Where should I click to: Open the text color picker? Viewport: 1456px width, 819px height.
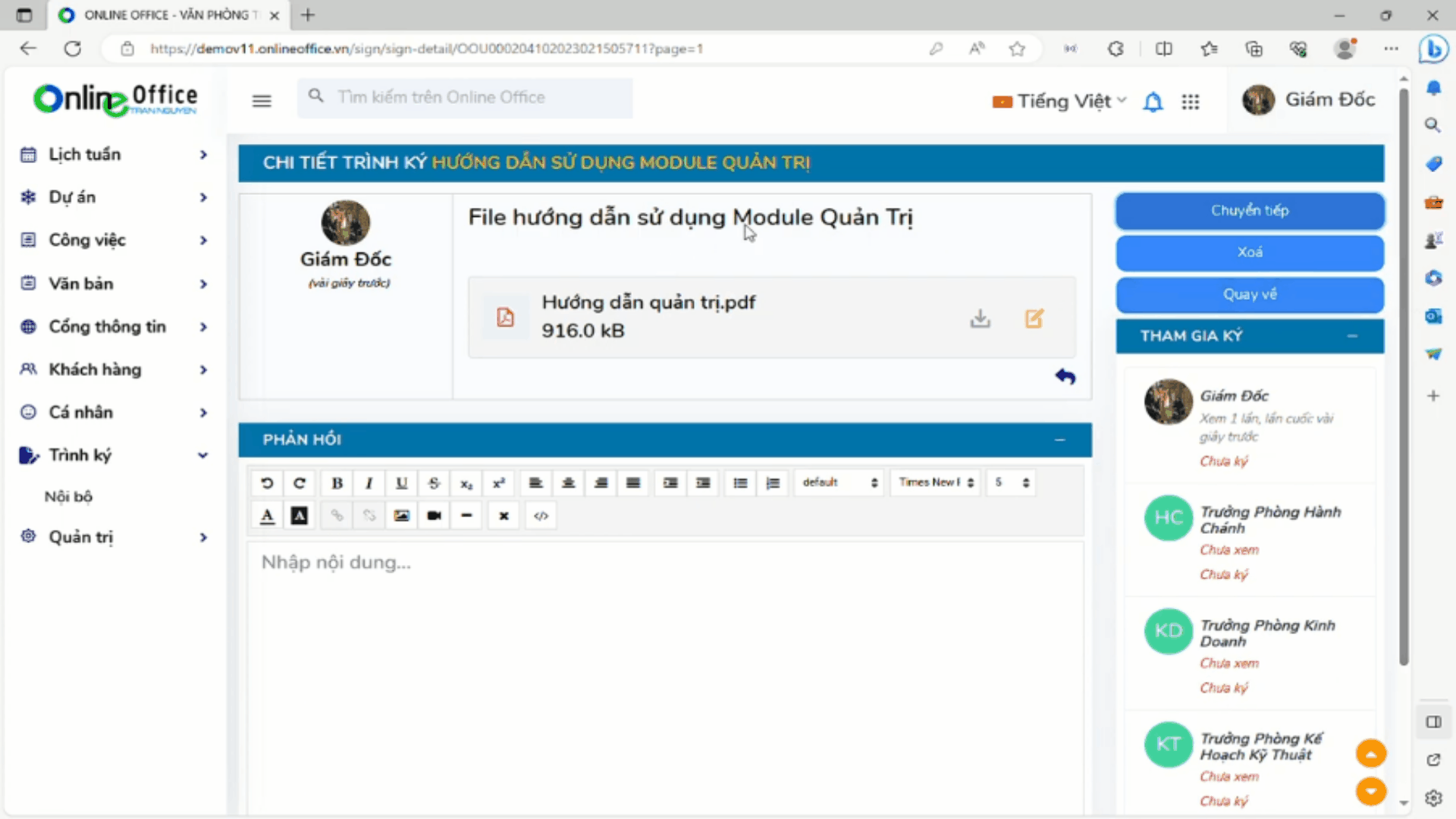[x=267, y=516]
